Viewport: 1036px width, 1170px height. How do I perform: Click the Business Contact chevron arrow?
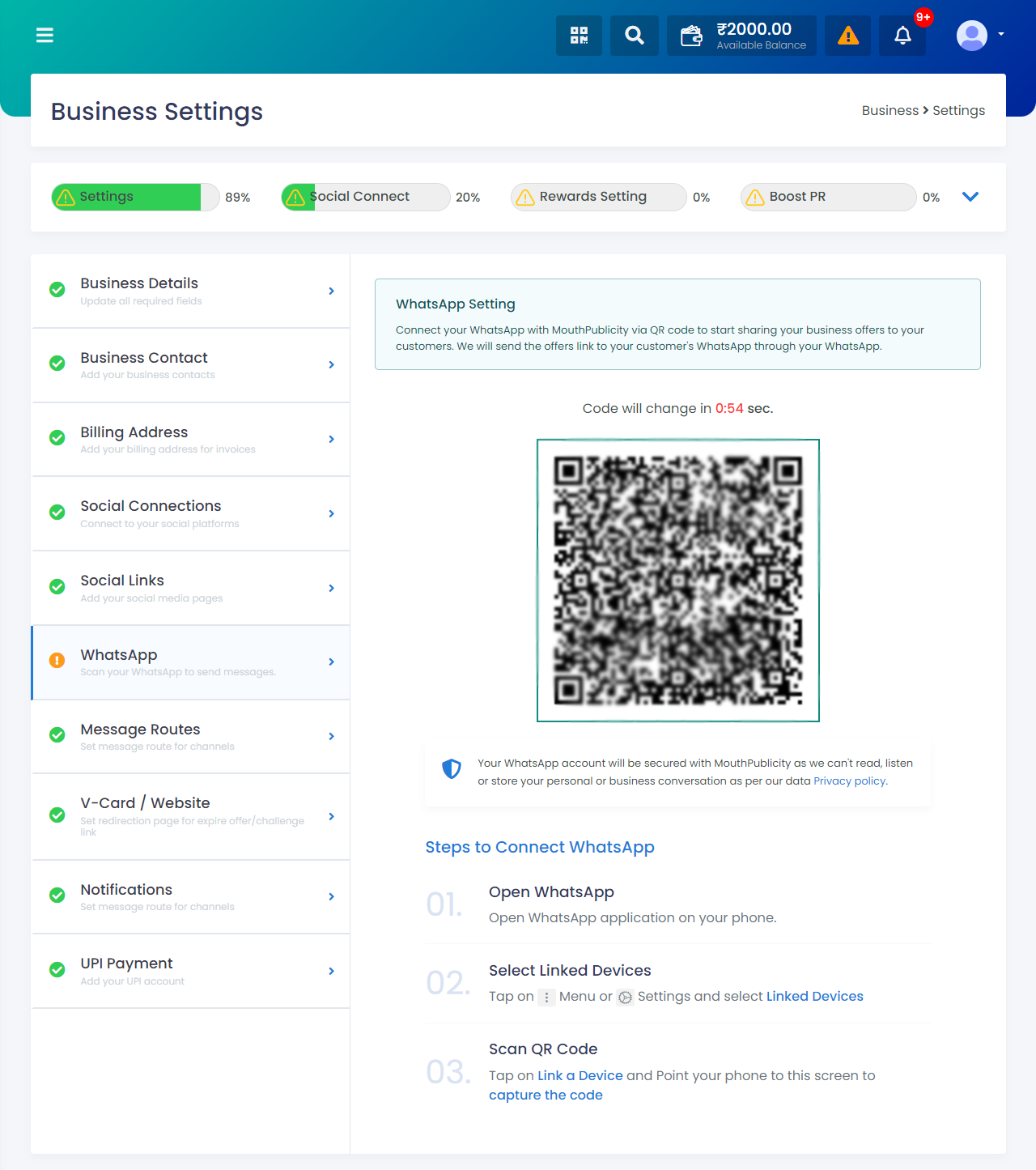pos(331,365)
